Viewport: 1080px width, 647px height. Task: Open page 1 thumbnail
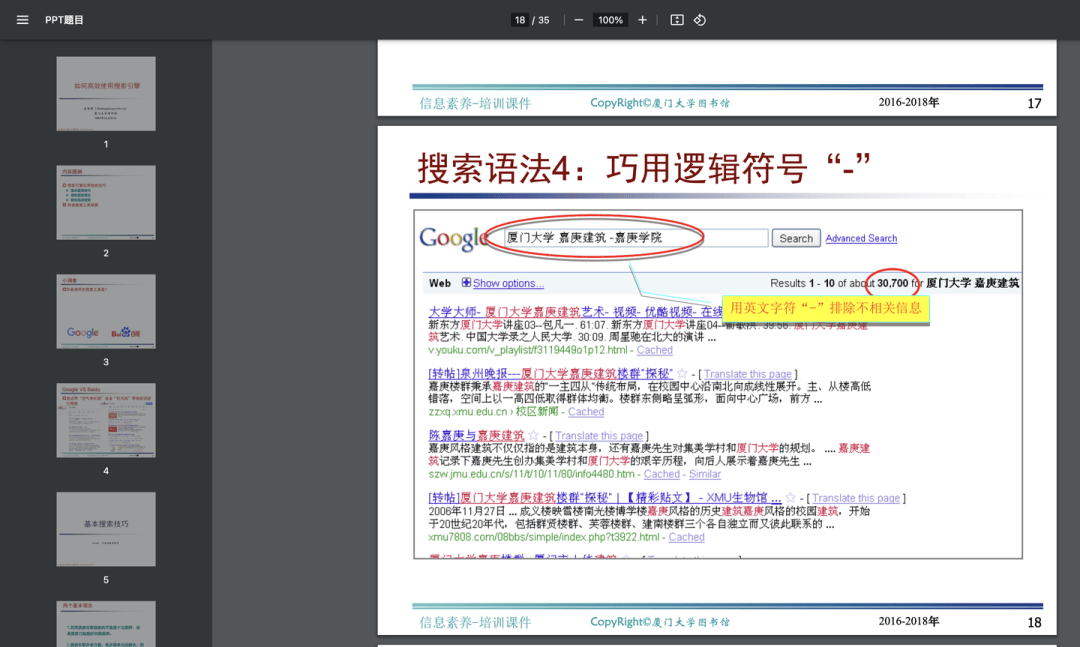106,94
